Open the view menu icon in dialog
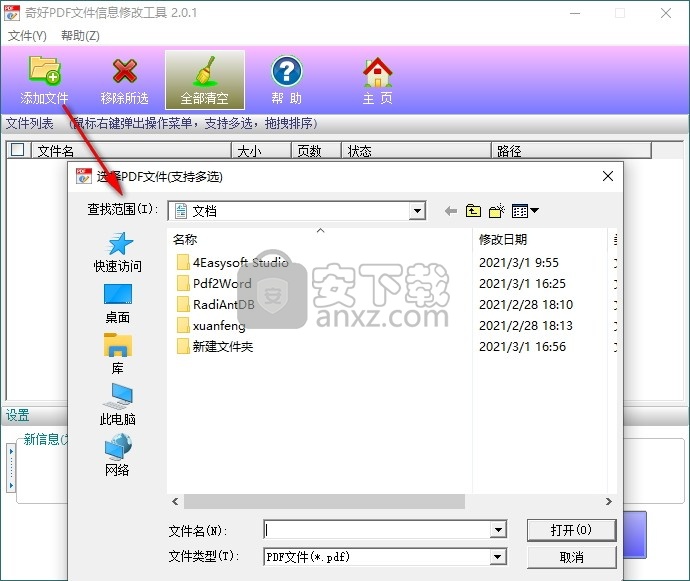 click(525, 211)
